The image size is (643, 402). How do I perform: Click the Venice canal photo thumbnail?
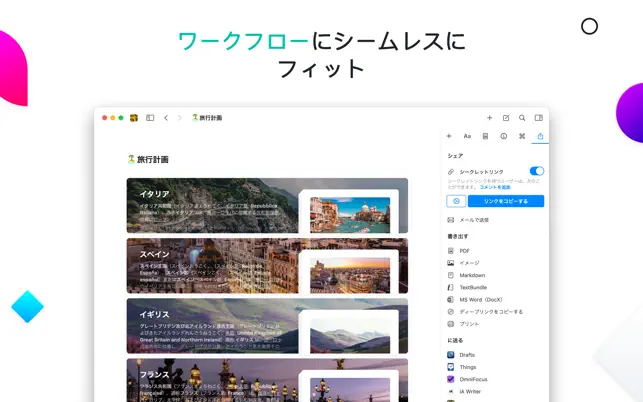[x=350, y=215]
